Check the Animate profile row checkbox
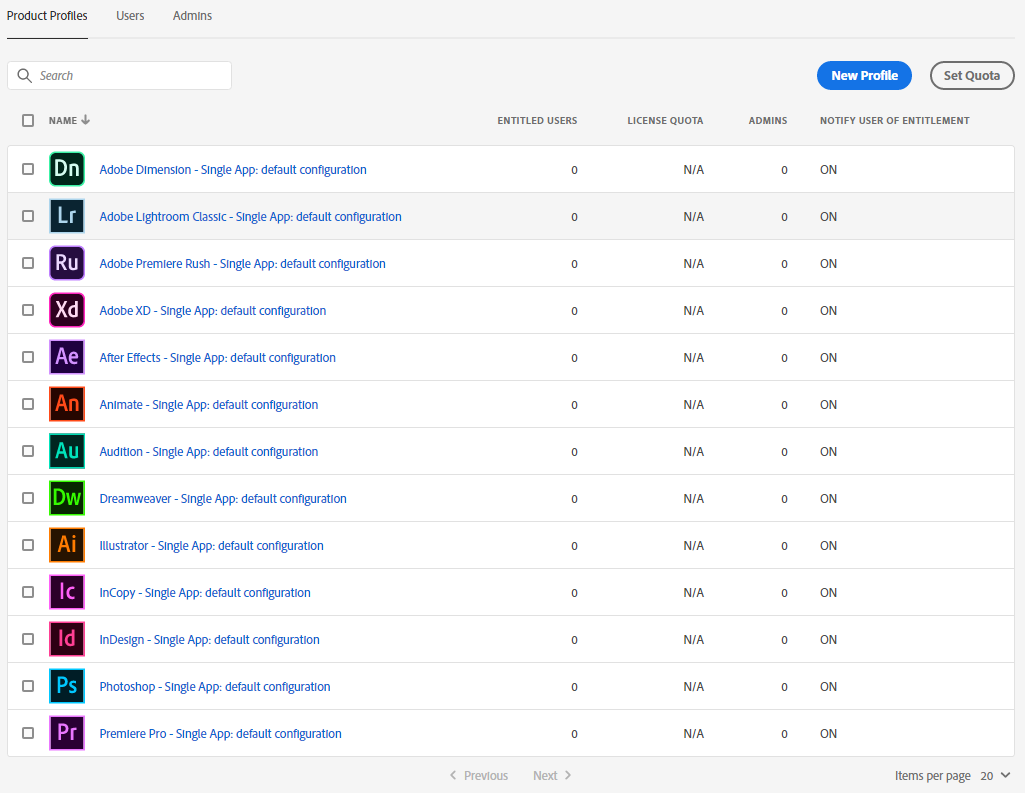The width and height of the screenshot is (1025, 793). [28, 405]
